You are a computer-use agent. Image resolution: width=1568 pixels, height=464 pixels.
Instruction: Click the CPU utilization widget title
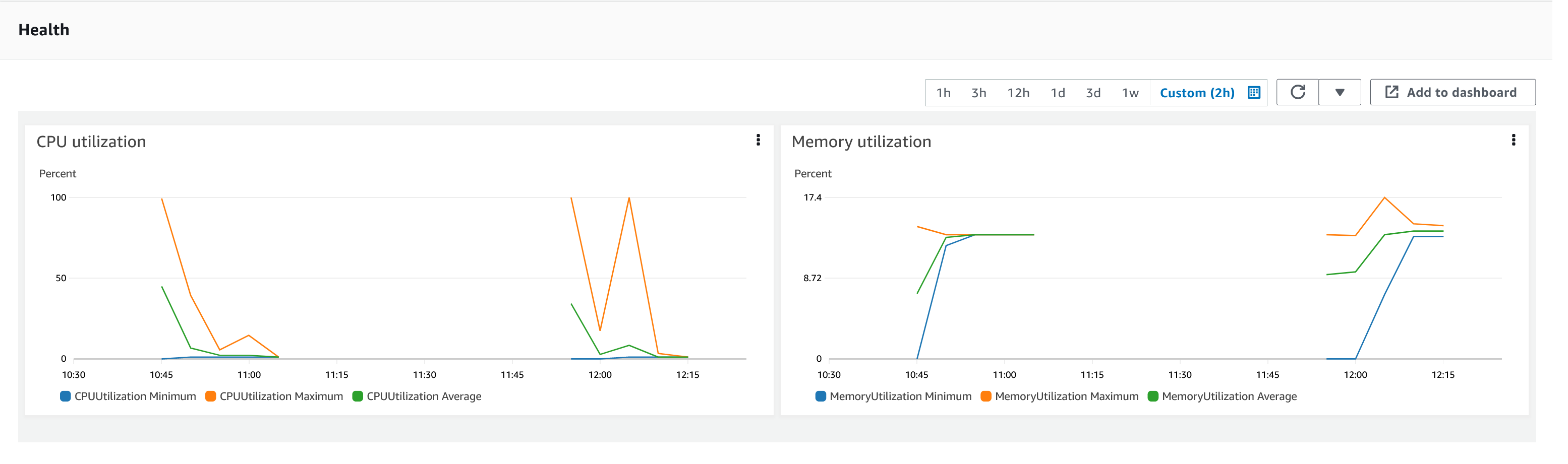[x=92, y=143]
